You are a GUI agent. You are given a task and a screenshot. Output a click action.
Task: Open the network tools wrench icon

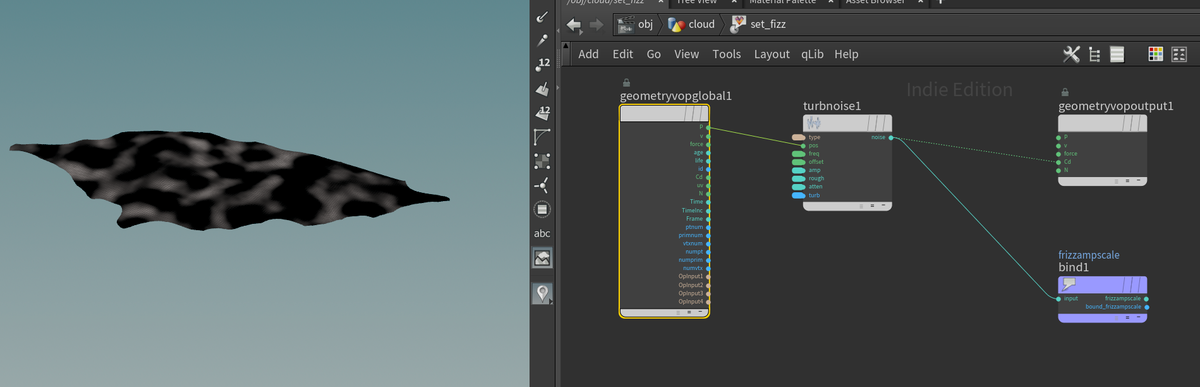click(x=1071, y=54)
